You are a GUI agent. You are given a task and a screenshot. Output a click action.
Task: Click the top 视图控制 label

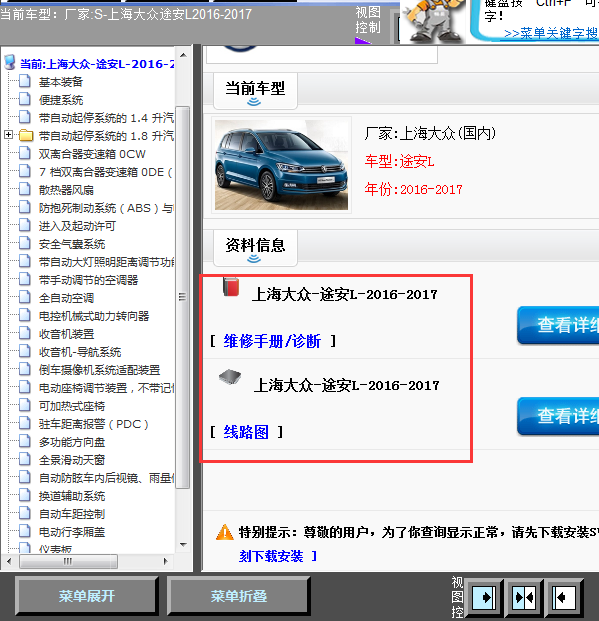point(368,20)
